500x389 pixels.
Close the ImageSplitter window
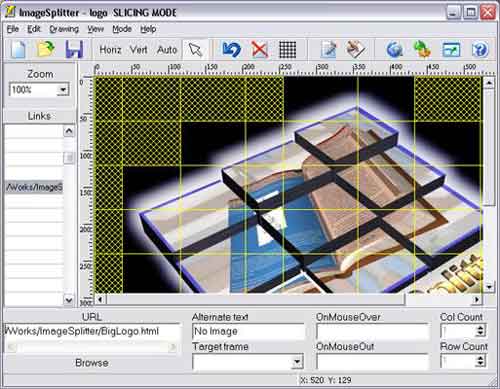(x=488, y=12)
